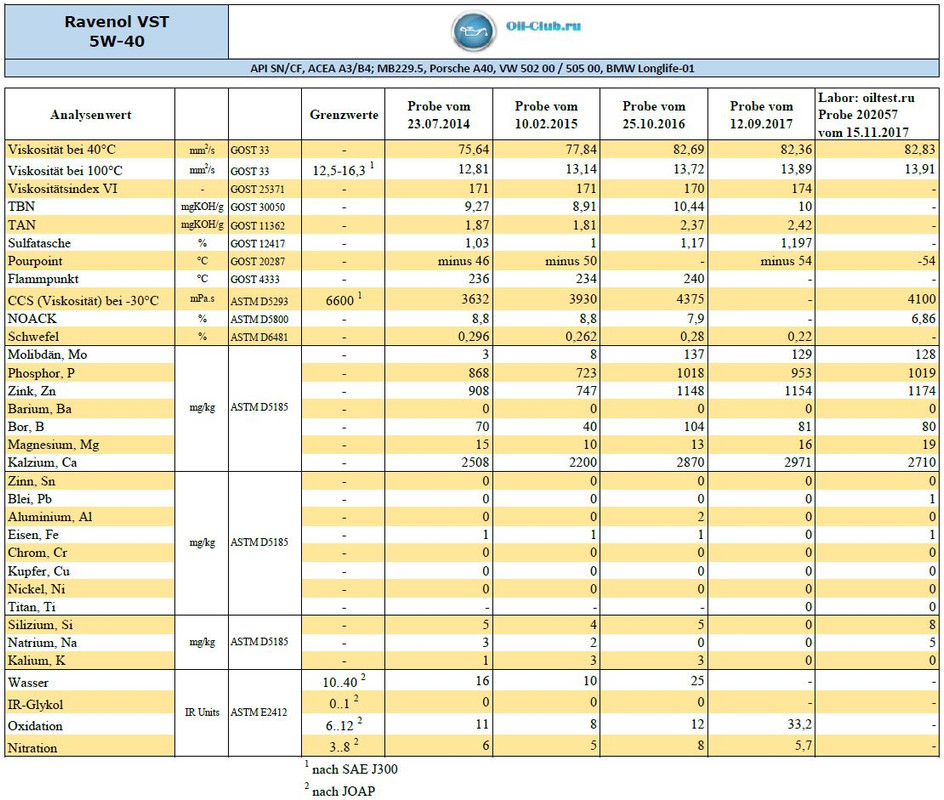Click the 12,5-16,3 Grenzwerte value
Screen dimensions: 944x800
(x=343, y=169)
